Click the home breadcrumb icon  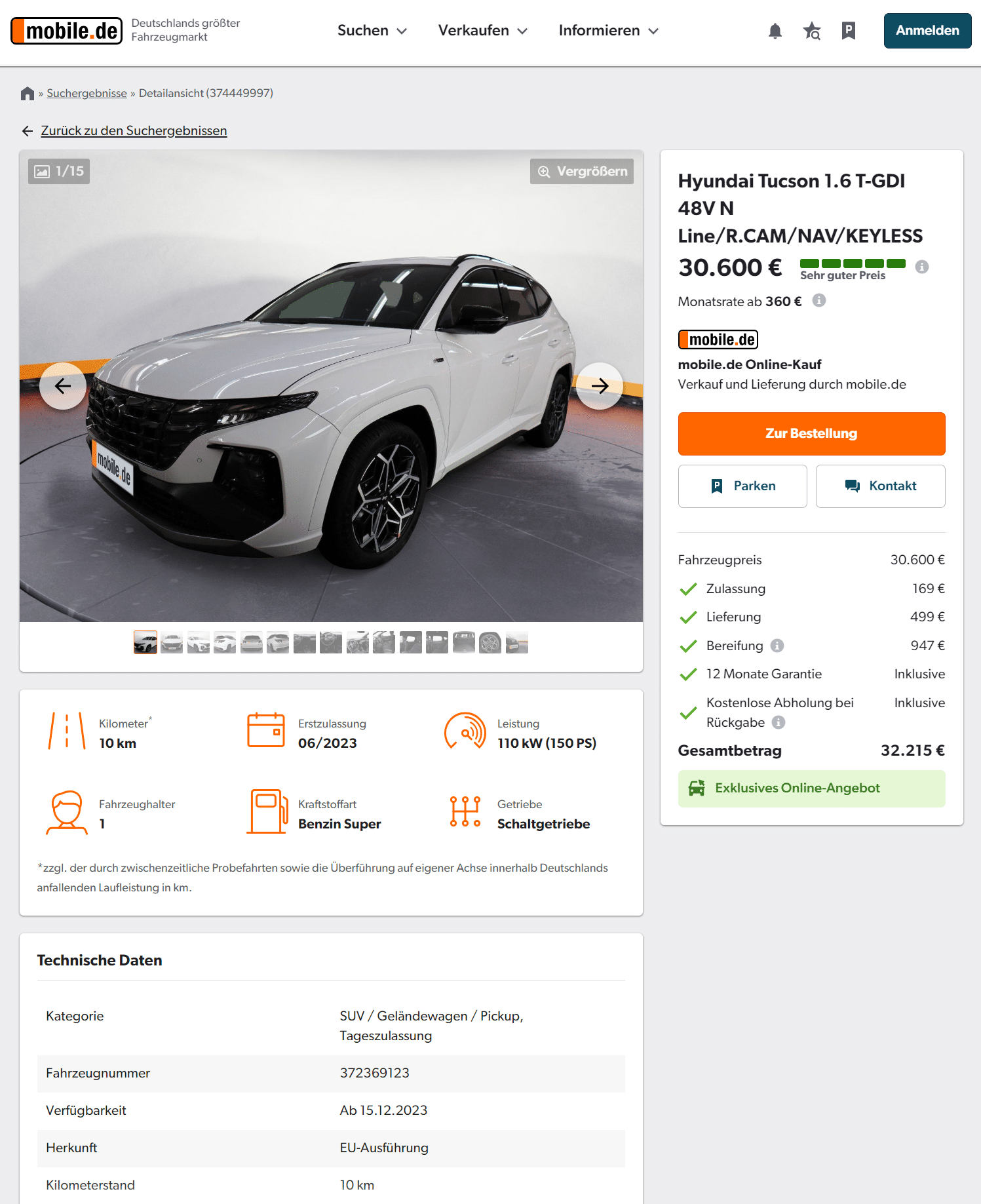click(28, 94)
